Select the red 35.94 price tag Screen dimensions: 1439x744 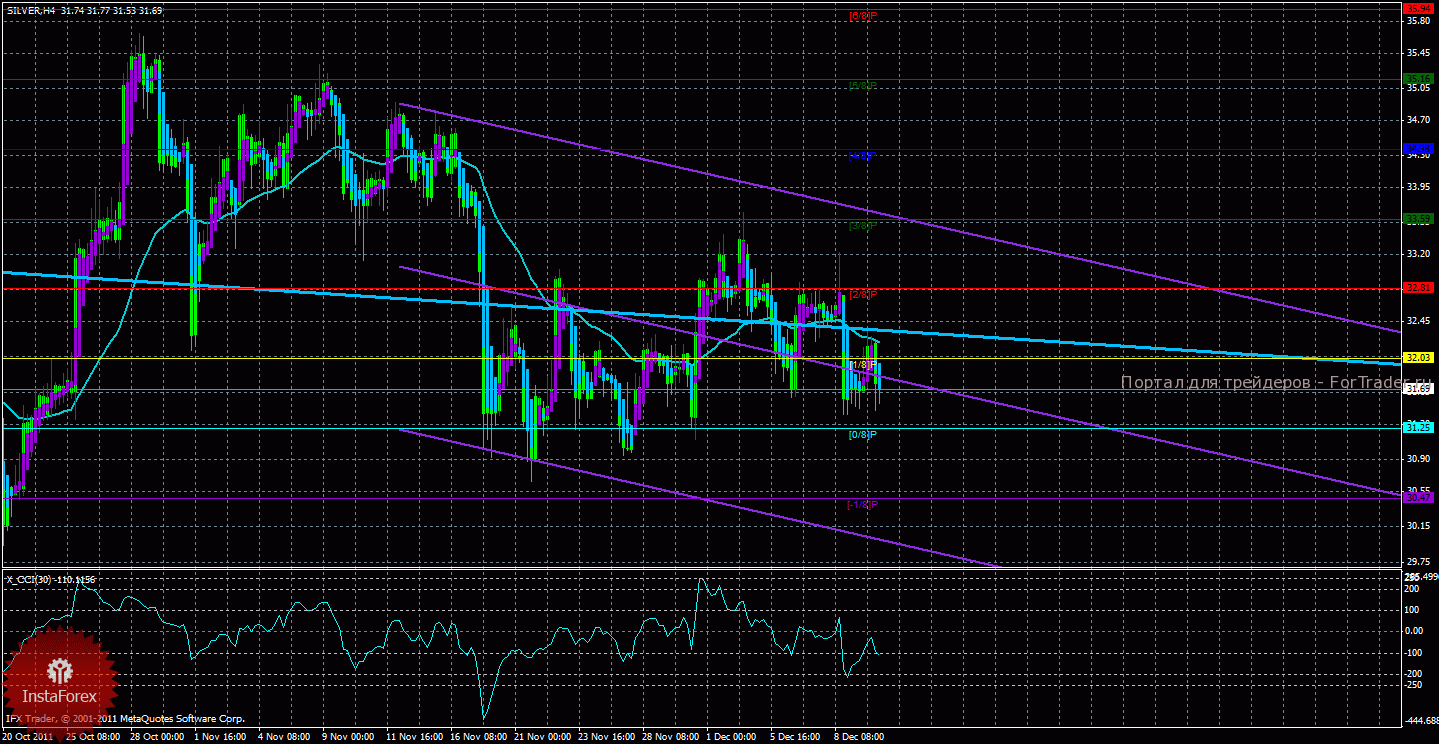(1418, 7)
